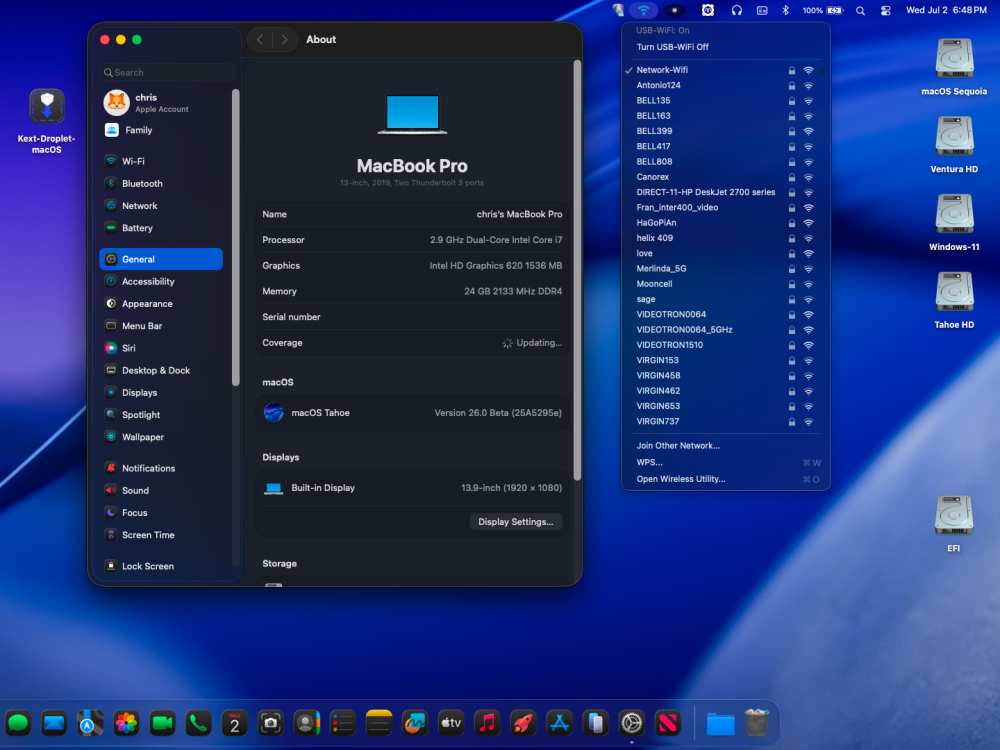
Task: Open Spotlight settings
Action: 161,415
